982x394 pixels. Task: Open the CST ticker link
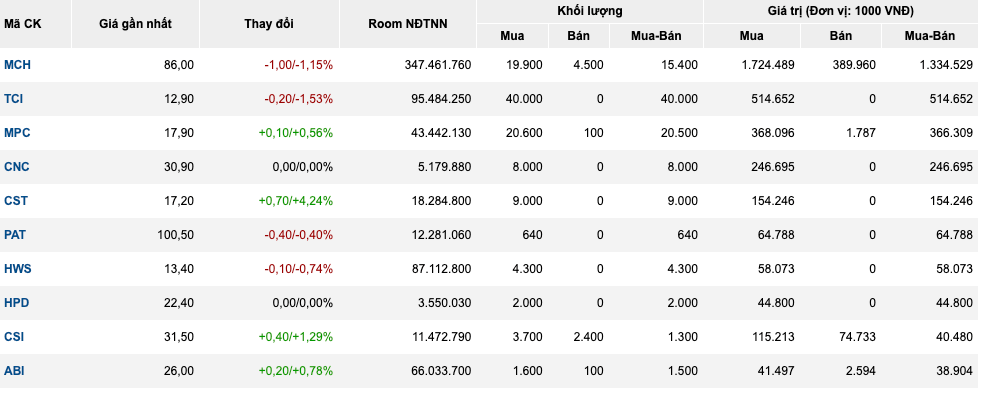pos(16,200)
